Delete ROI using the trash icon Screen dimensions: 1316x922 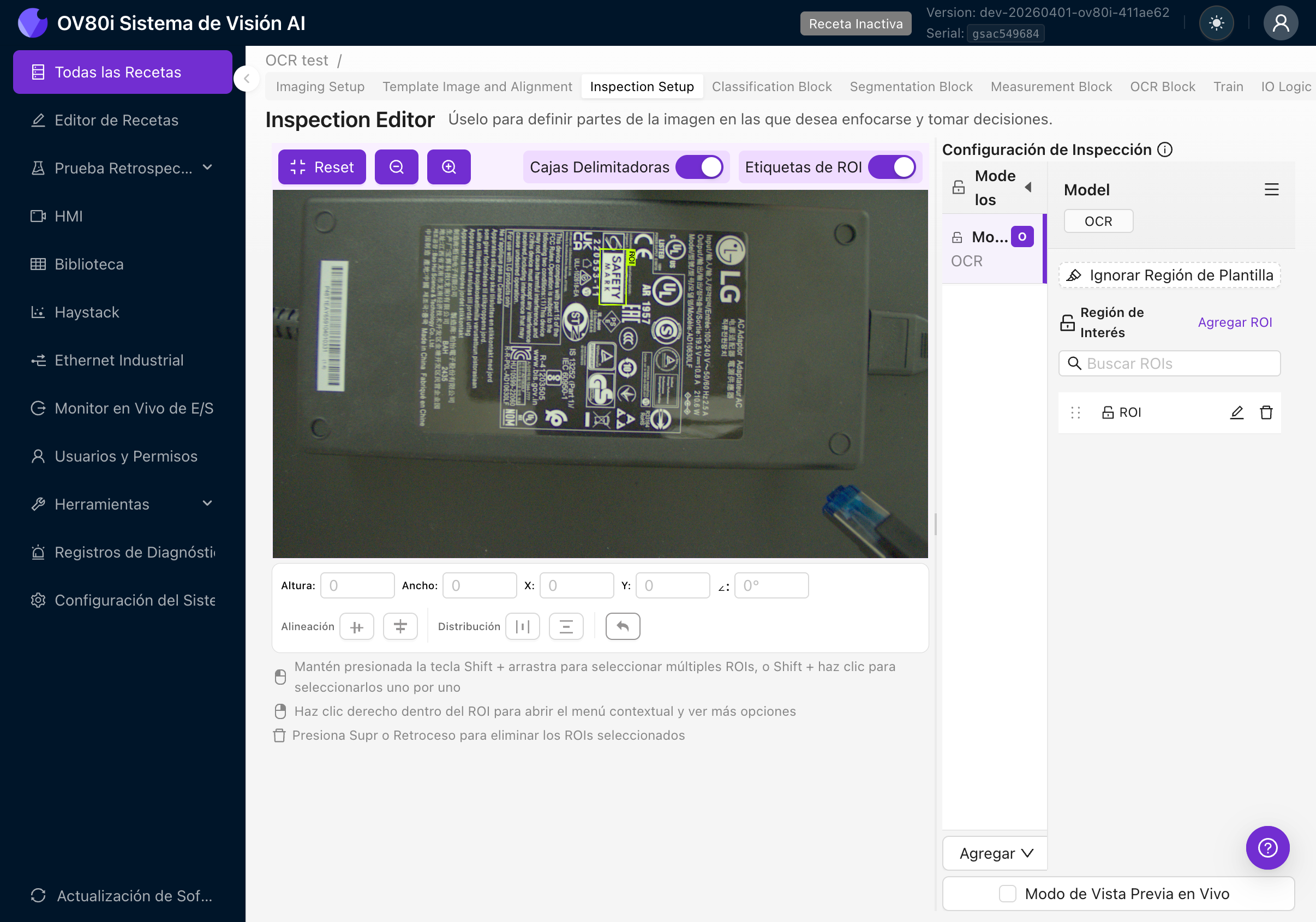(x=1266, y=412)
